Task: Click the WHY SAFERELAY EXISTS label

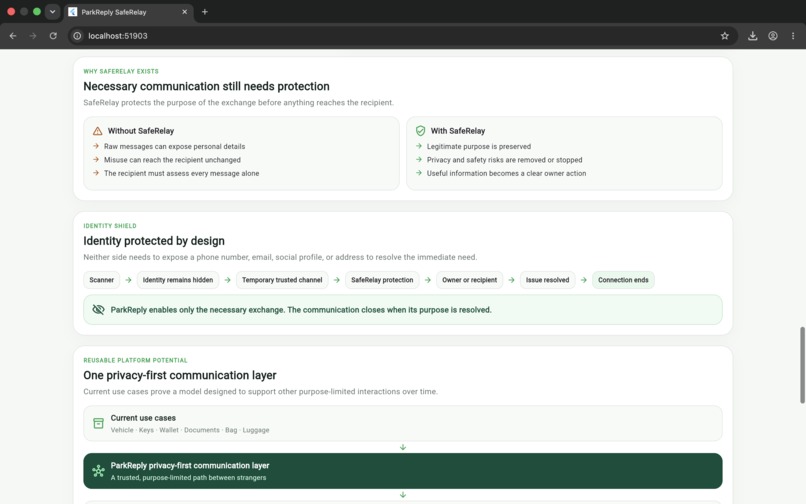Action: [121, 71]
